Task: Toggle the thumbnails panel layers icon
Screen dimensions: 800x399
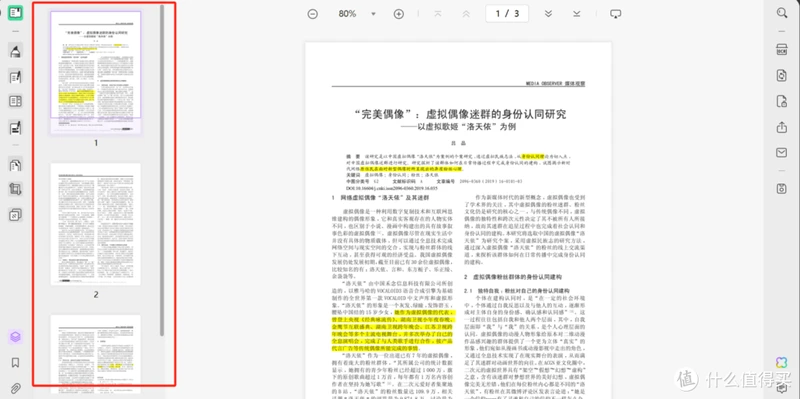Action: pyautogui.click(x=15, y=337)
